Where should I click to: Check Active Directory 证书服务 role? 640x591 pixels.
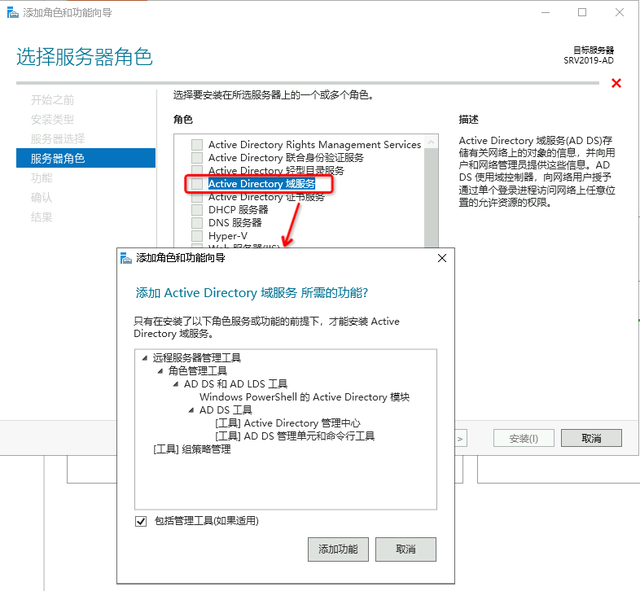pos(197,197)
